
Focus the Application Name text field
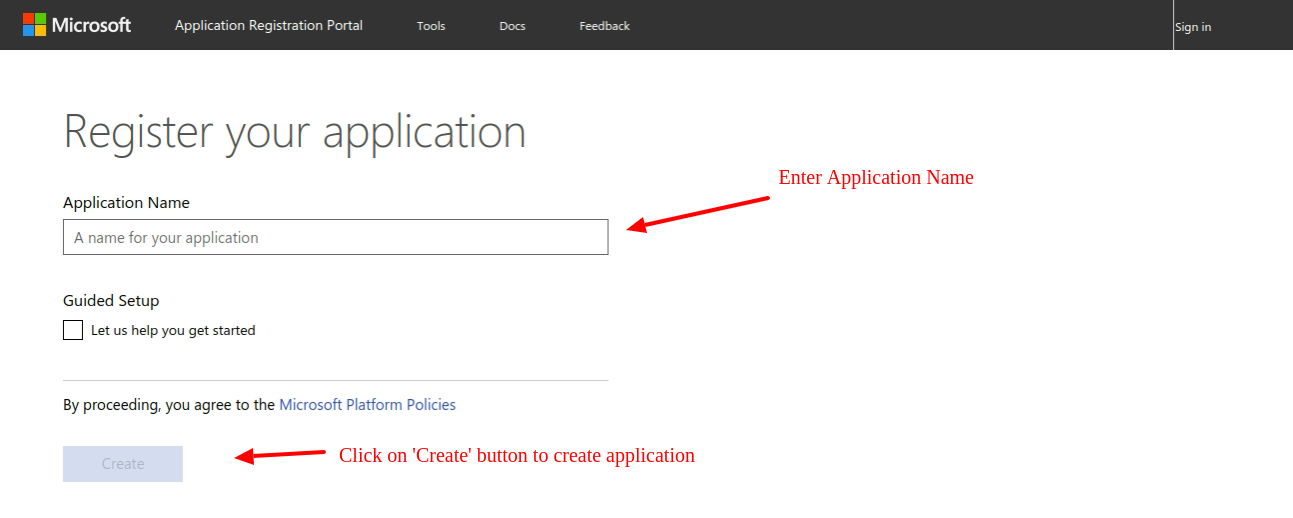click(x=335, y=237)
